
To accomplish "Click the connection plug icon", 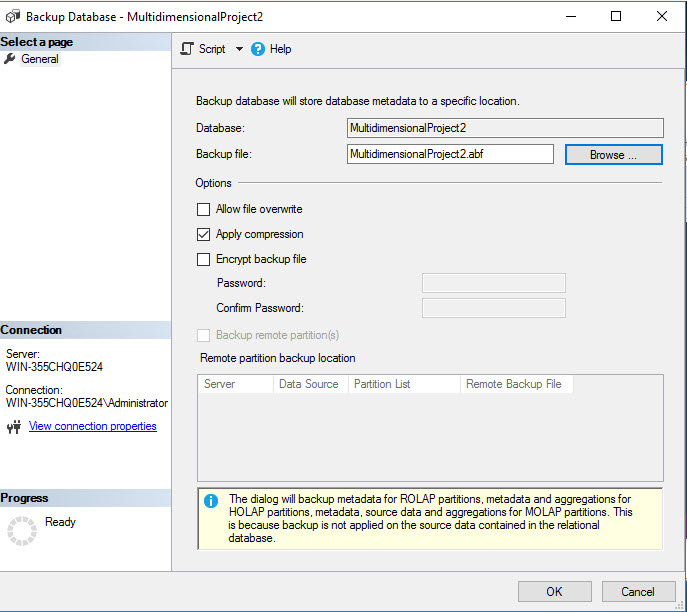I will [x=14, y=426].
